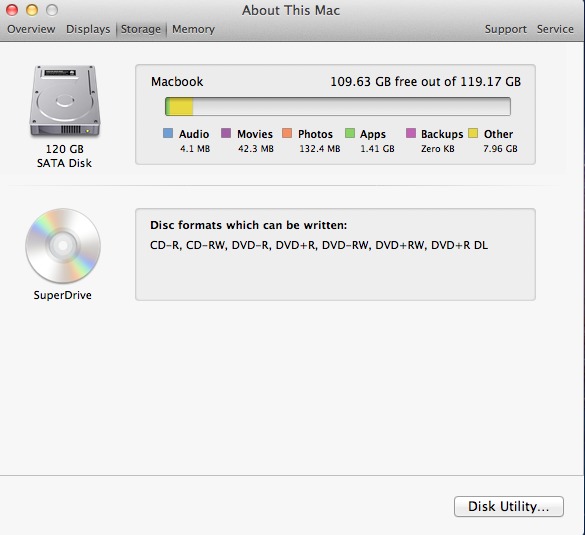Screen dimensions: 585x535
Task: Click the '1.41 GB' Apps size value
Action: (377, 149)
